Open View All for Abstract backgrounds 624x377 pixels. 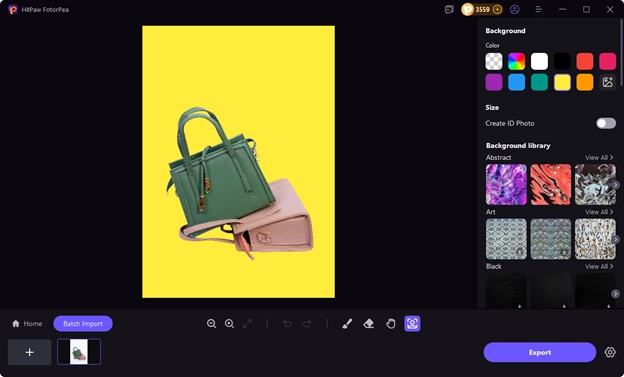pos(599,158)
